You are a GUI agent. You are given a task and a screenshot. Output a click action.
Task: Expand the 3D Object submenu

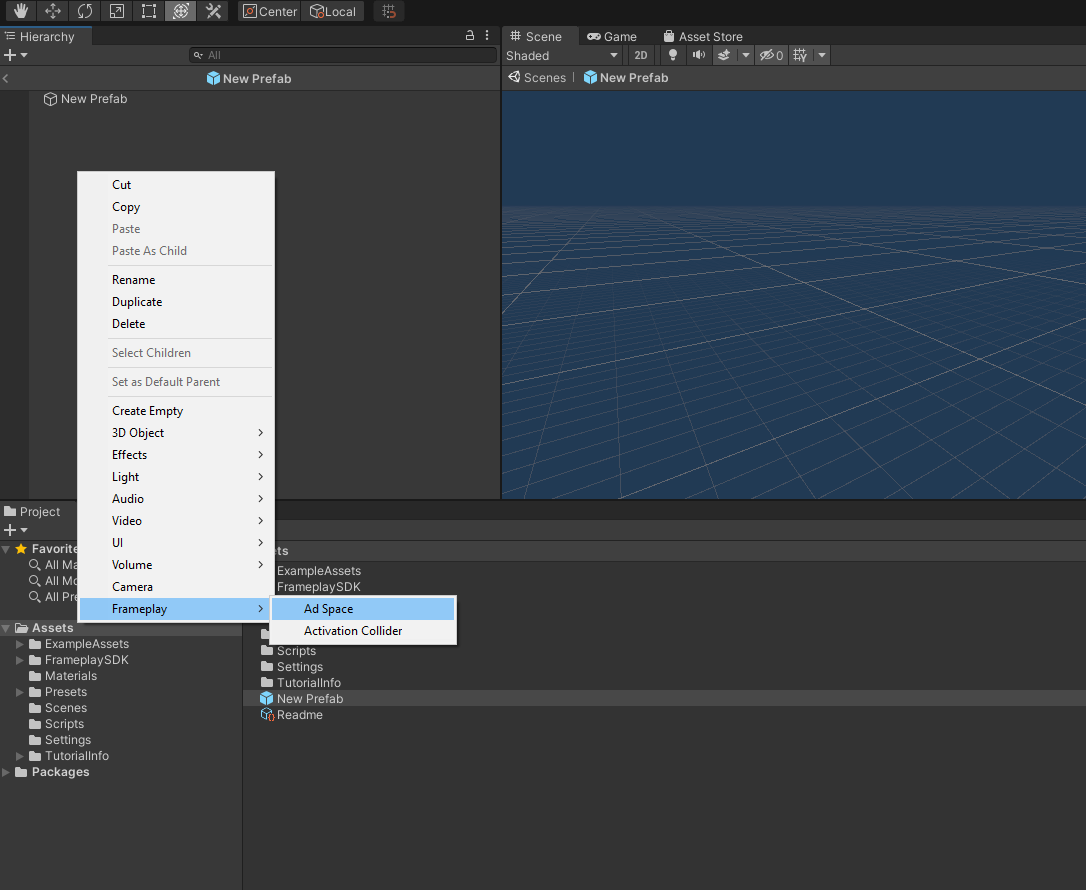click(x=176, y=433)
